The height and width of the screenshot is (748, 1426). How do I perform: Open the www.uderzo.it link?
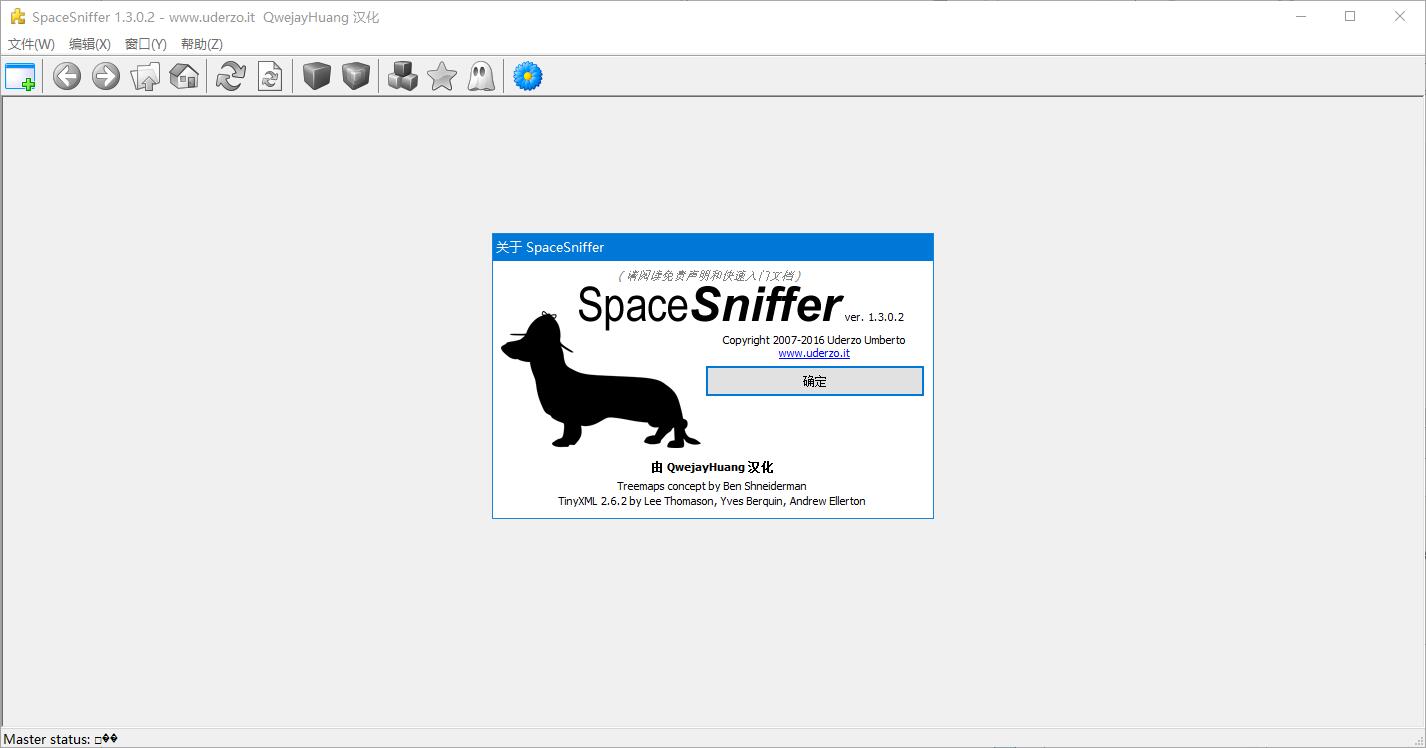coord(814,353)
